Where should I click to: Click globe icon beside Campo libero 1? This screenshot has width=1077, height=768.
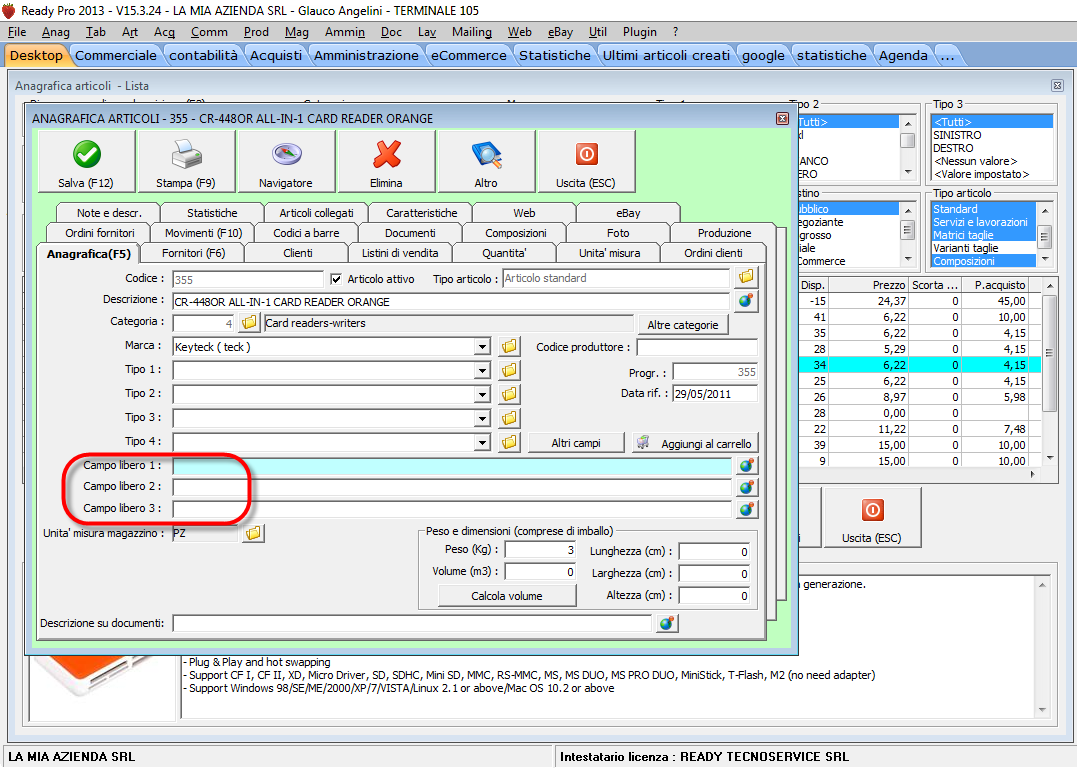click(x=746, y=466)
